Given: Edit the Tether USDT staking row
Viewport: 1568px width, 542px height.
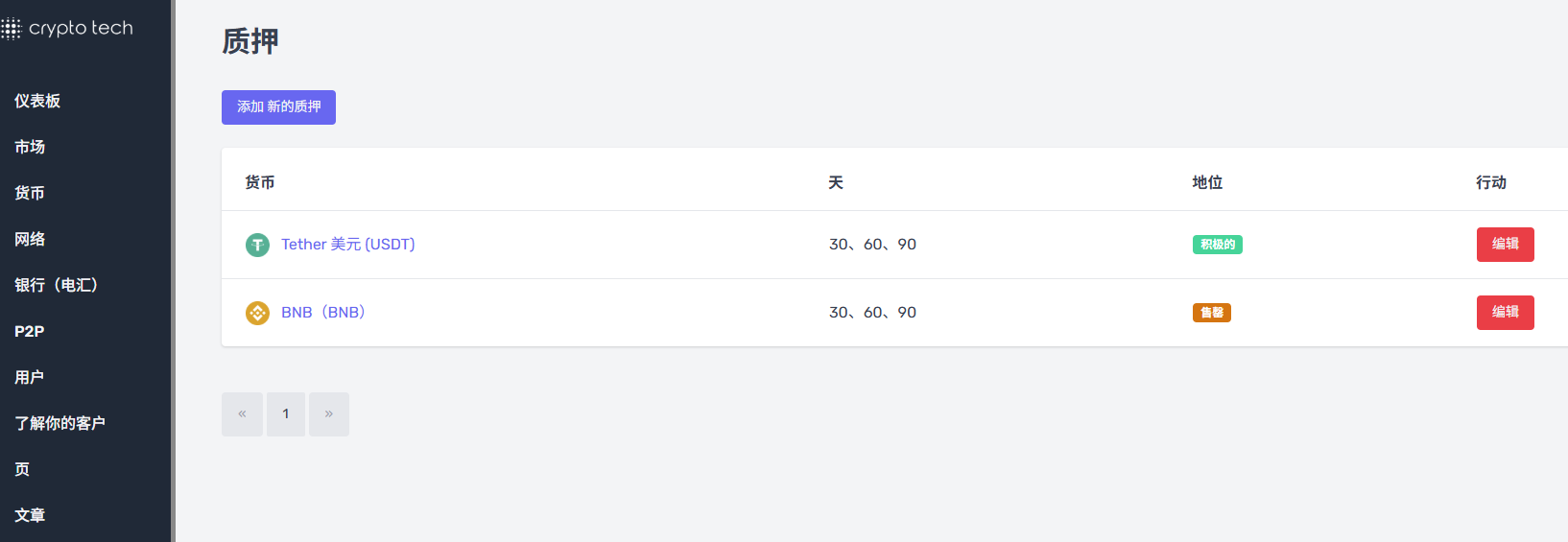Looking at the screenshot, I should click(x=1505, y=245).
